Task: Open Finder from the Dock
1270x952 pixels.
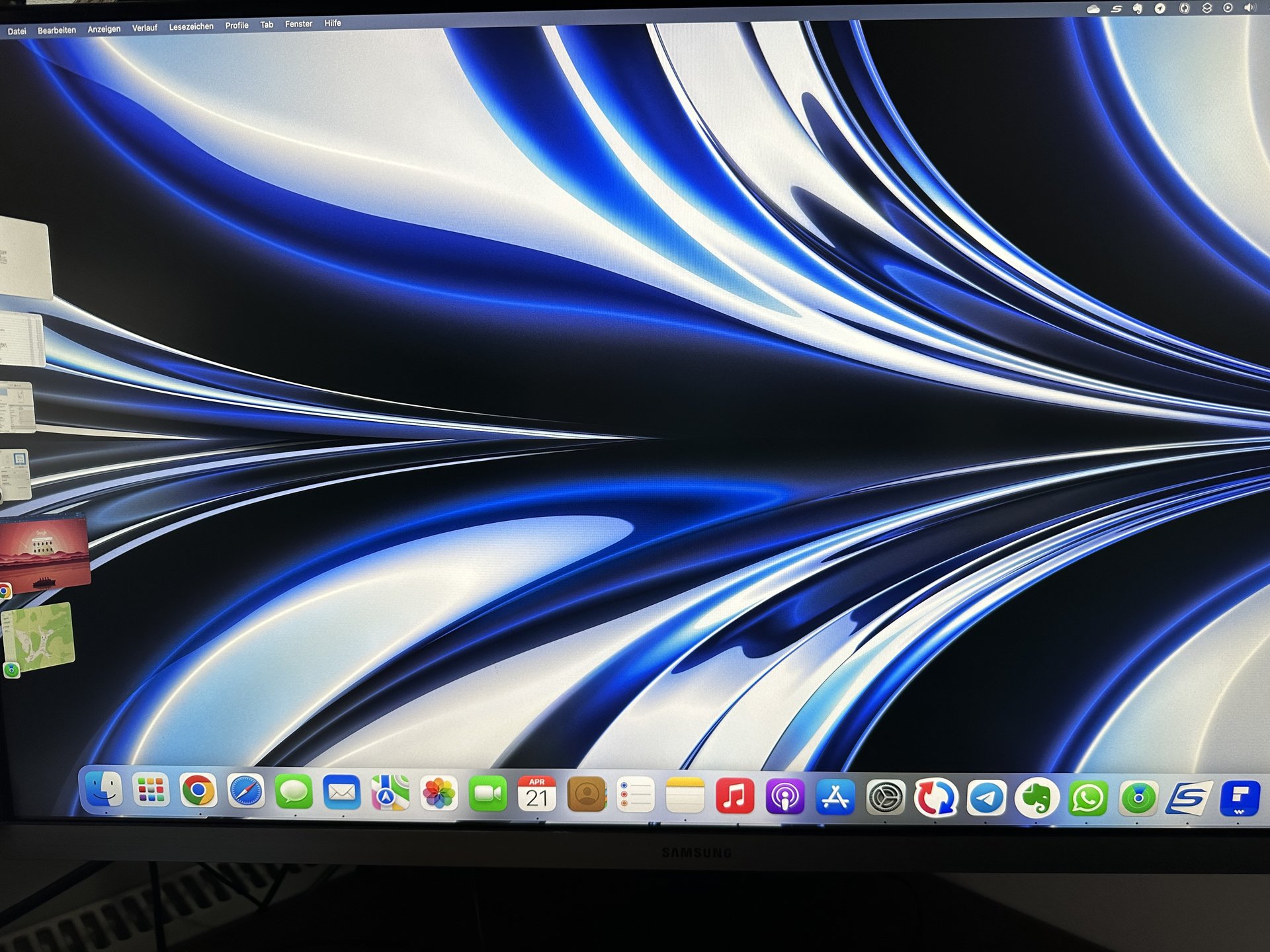Action: tap(104, 789)
